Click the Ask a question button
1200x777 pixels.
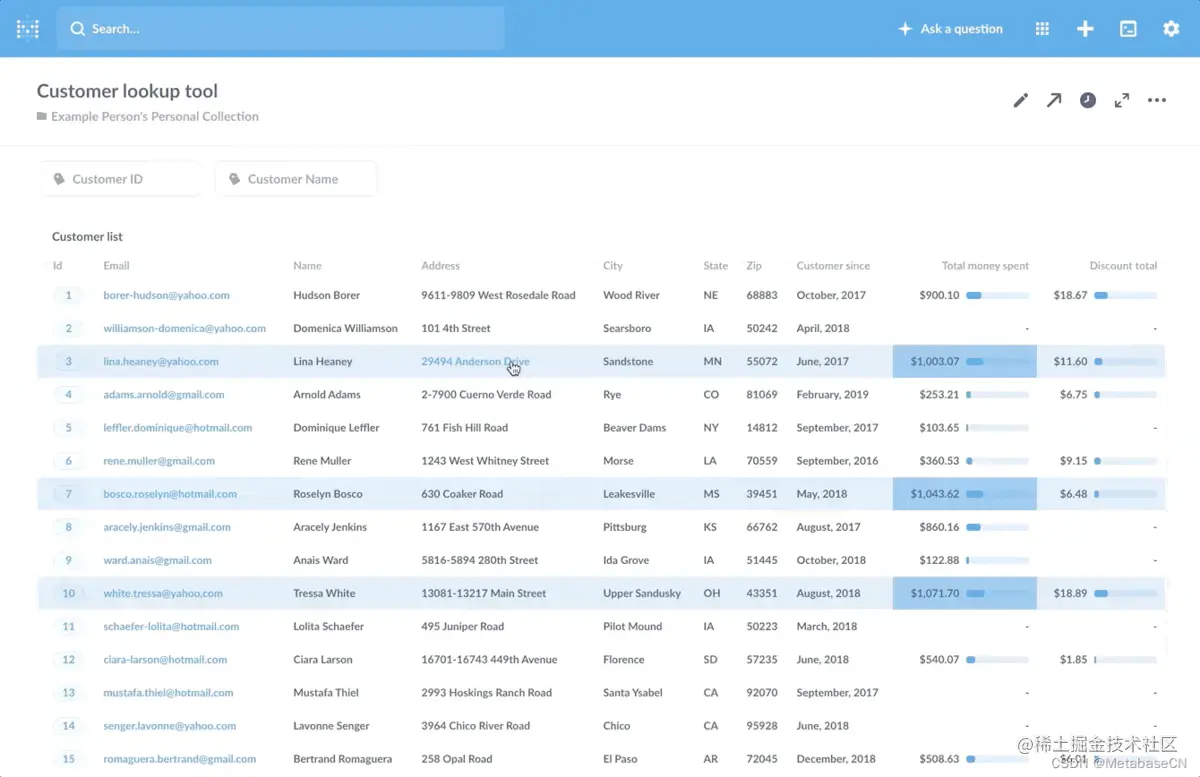coord(950,29)
